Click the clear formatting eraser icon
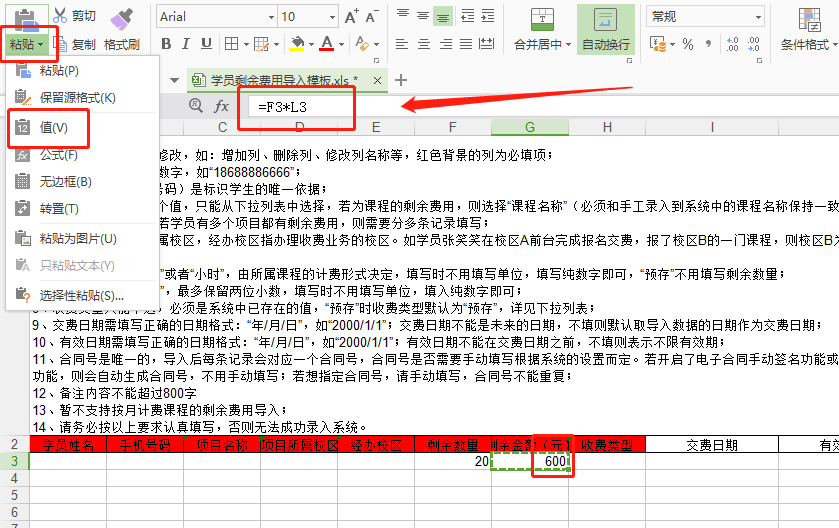The height and width of the screenshot is (528, 839). pos(362,44)
